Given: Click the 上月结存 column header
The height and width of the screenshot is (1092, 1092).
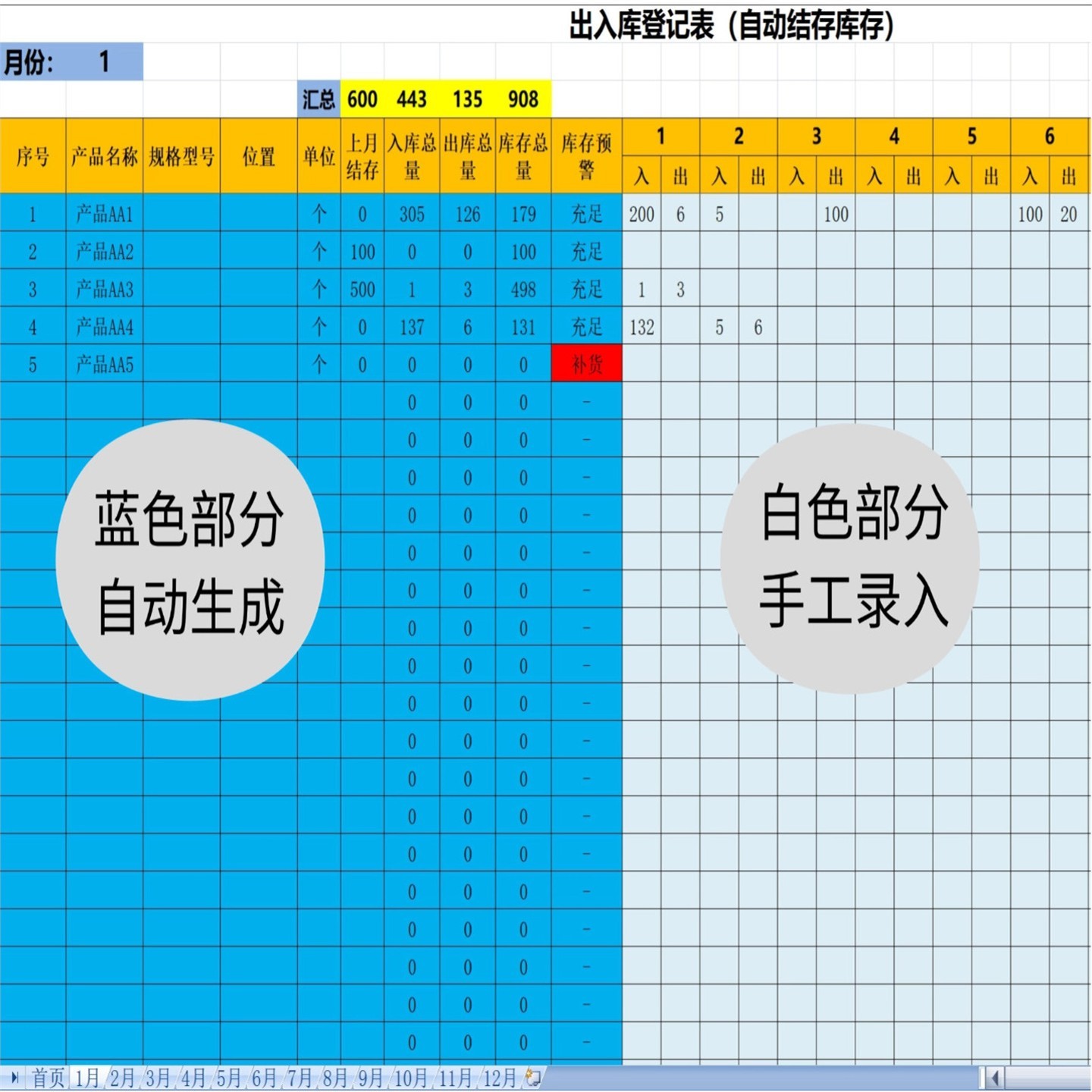Looking at the screenshot, I should (362, 156).
